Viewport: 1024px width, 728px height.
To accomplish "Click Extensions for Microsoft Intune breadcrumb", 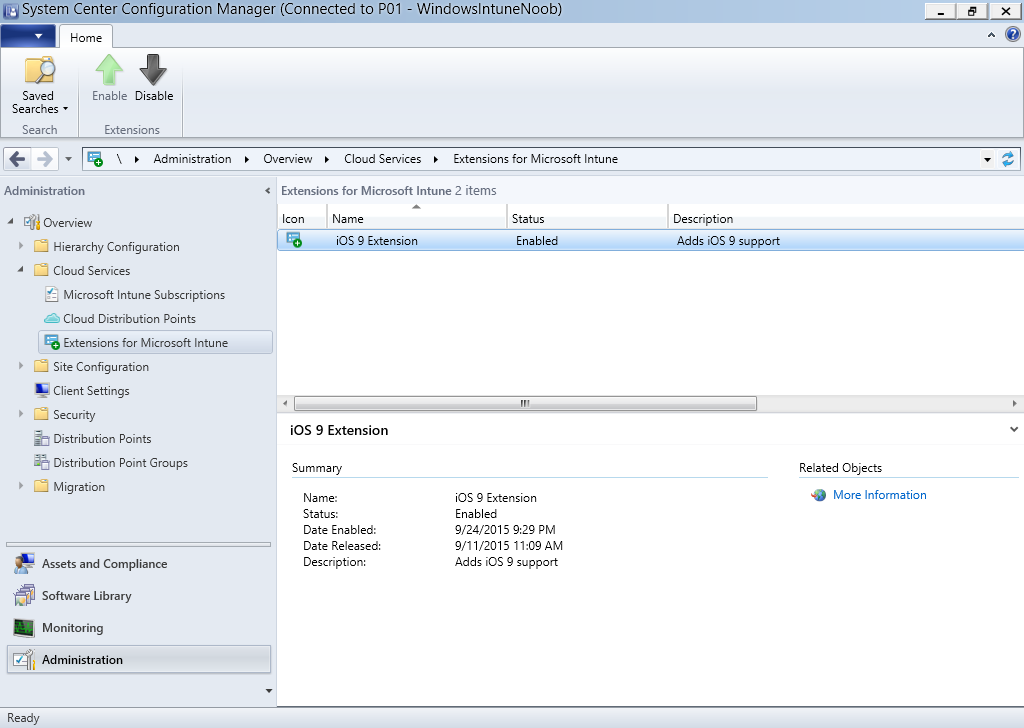I will coord(536,159).
